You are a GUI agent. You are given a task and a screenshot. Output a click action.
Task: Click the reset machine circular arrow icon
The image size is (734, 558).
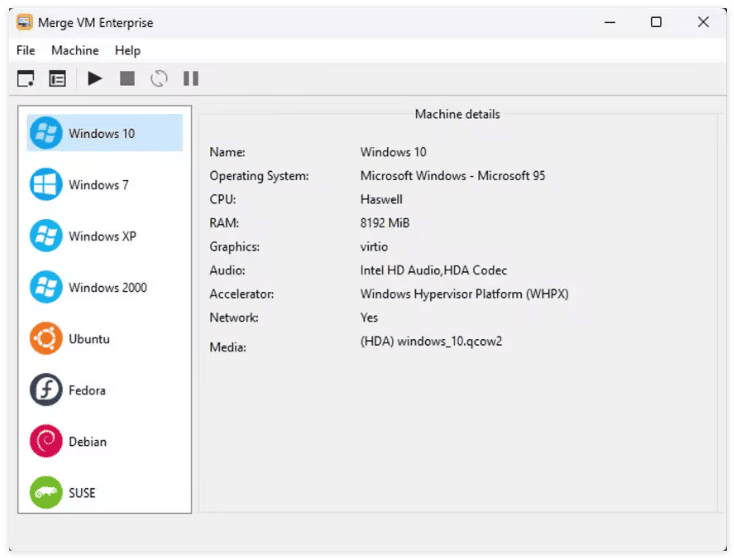(159, 78)
